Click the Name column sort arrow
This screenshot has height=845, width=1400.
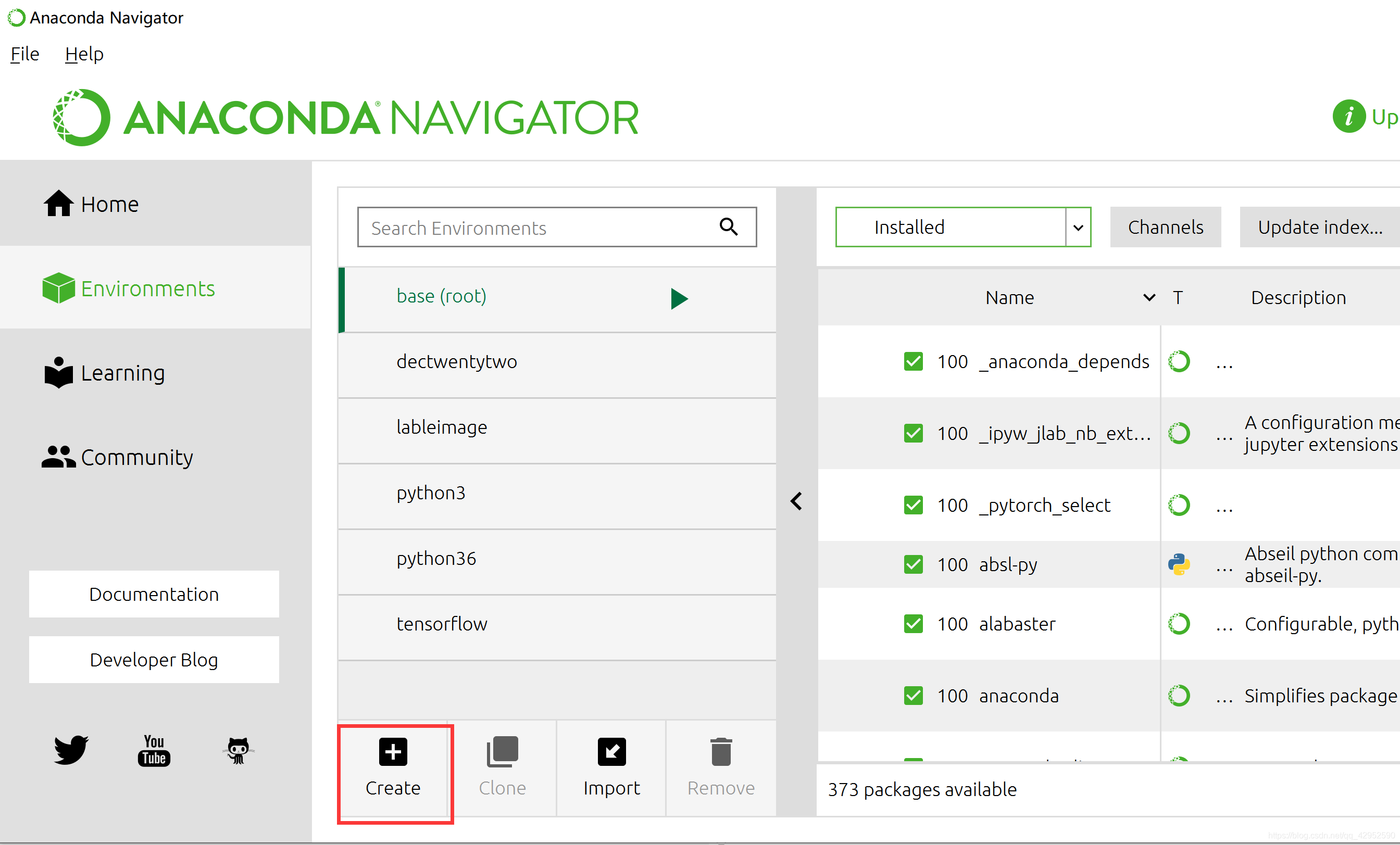click(1149, 298)
